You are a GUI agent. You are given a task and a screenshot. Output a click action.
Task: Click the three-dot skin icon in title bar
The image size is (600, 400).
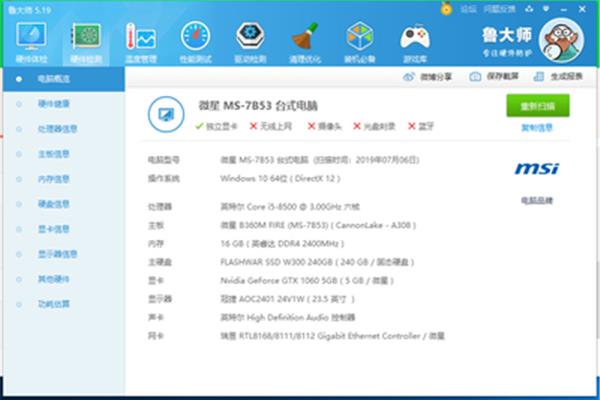pos(529,9)
